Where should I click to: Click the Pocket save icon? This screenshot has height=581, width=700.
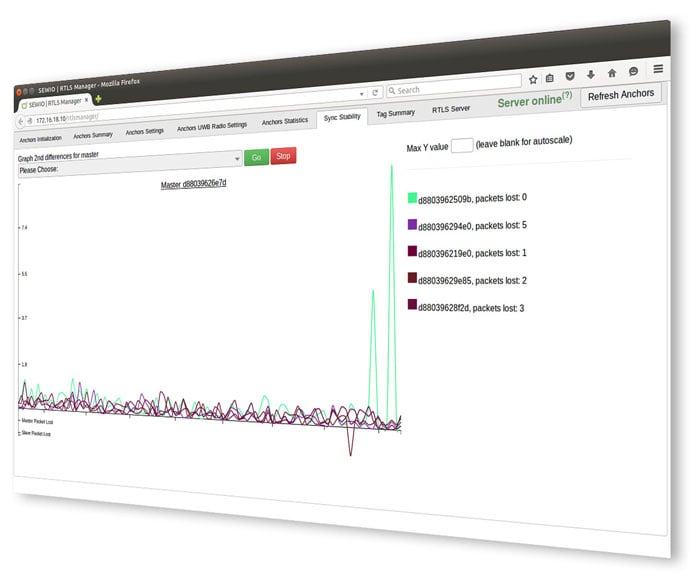[570, 76]
